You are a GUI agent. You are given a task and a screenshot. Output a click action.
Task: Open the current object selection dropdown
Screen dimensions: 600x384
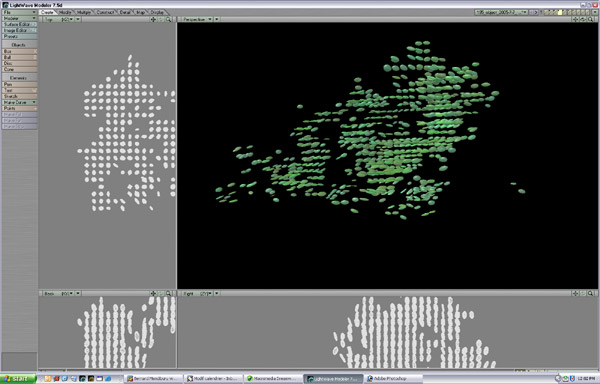pyautogui.click(x=502, y=12)
